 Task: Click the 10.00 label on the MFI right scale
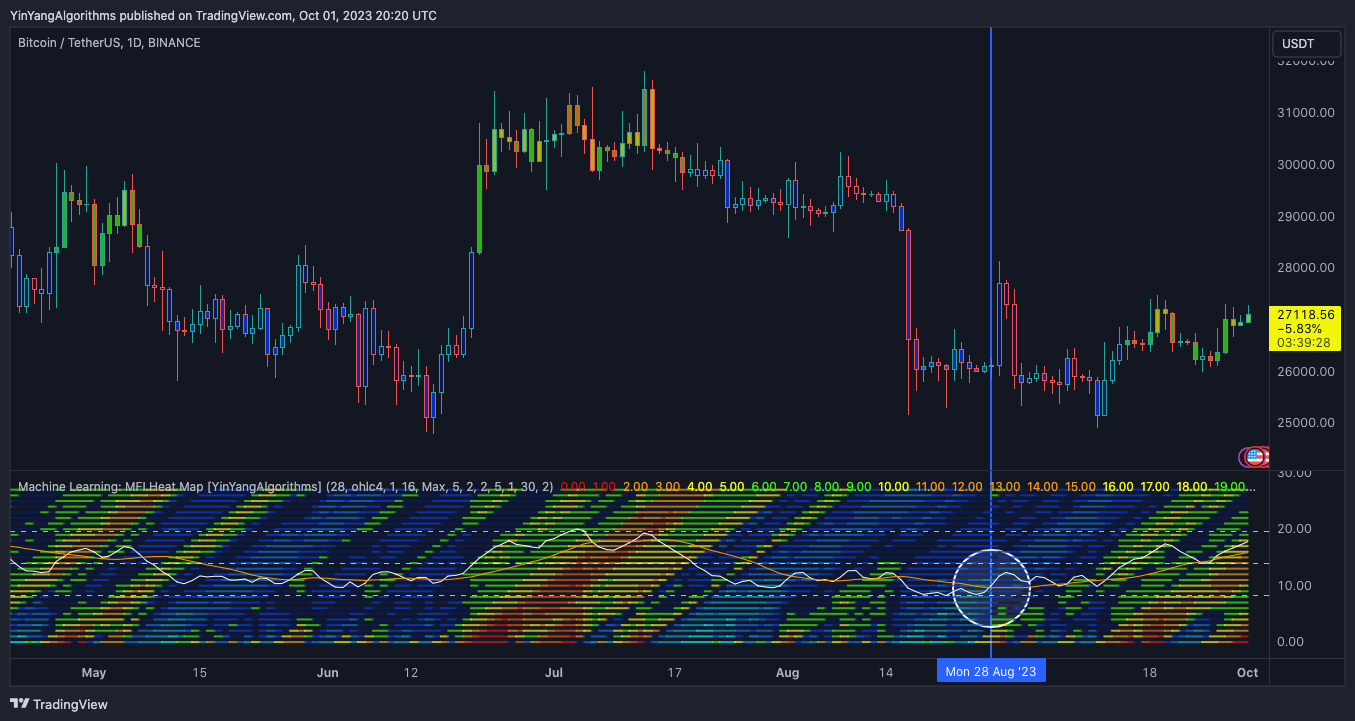[1292, 586]
